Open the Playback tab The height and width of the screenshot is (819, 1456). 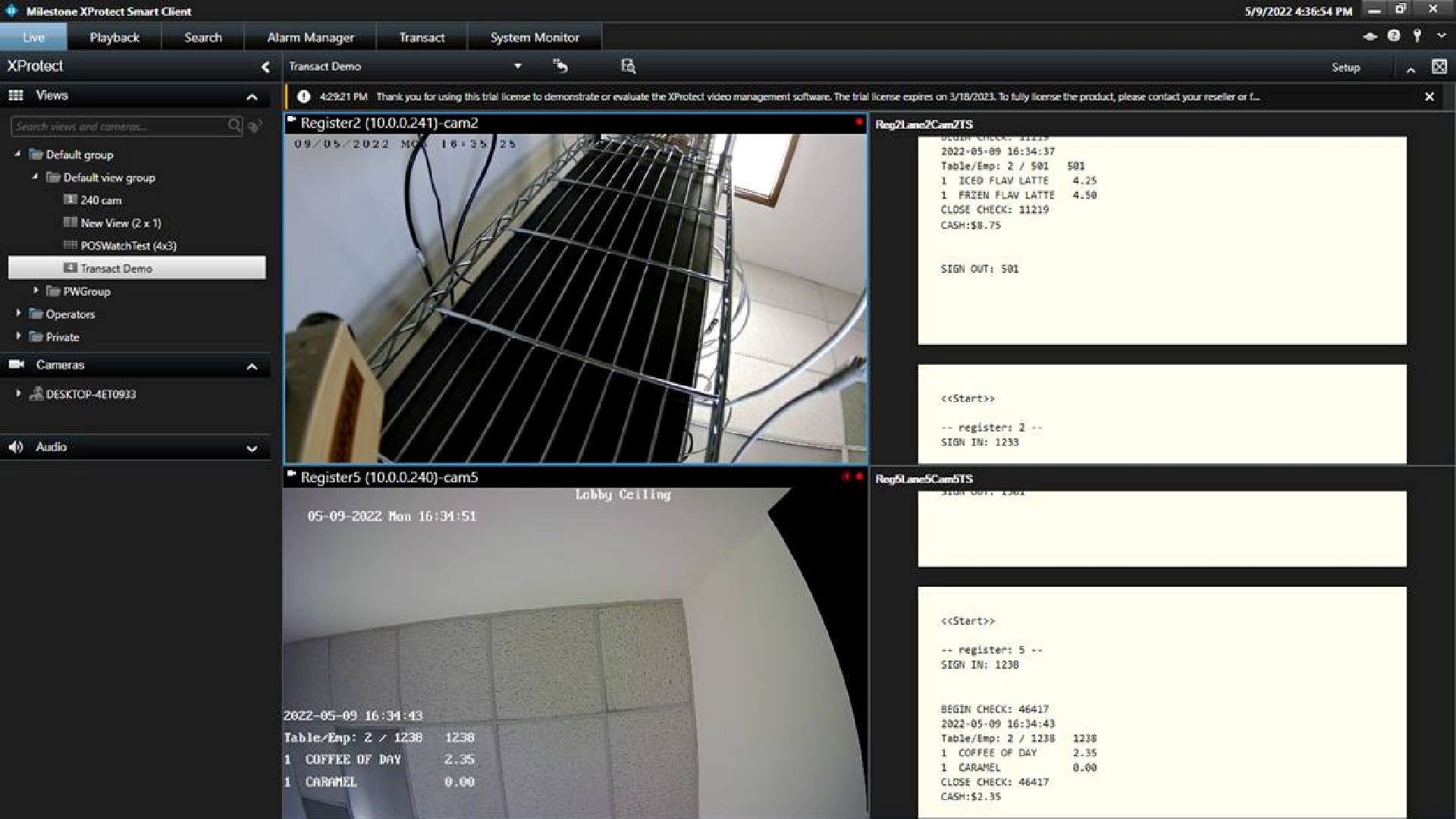pos(114,37)
